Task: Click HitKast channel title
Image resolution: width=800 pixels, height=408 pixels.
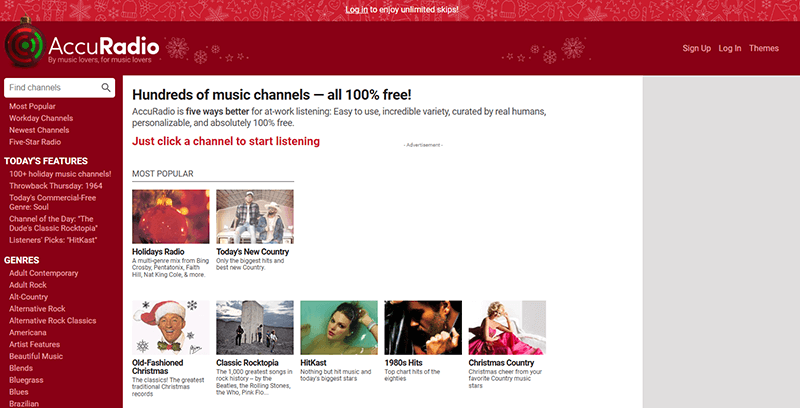Action: pyautogui.click(x=313, y=363)
